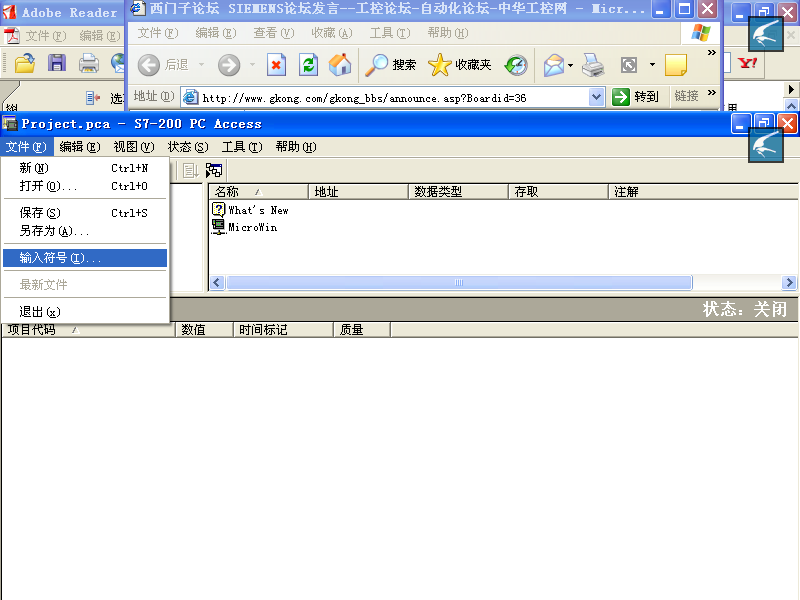Click the Open folder icon in Adobe Reader
The width and height of the screenshot is (800, 600).
[24, 63]
